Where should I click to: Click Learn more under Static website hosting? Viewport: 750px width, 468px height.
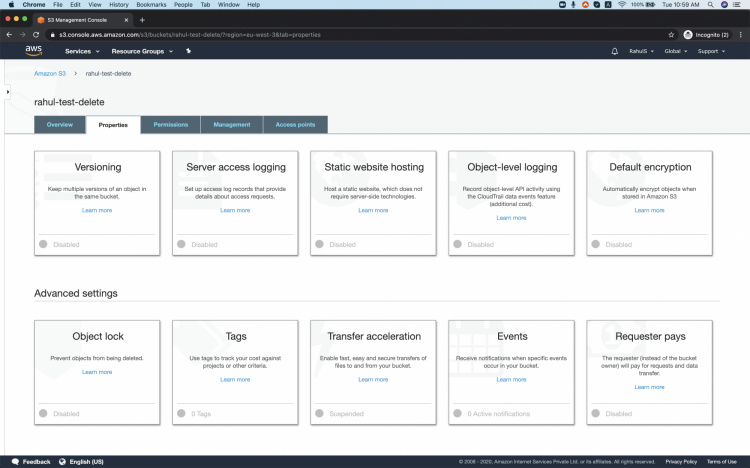[373, 210]
